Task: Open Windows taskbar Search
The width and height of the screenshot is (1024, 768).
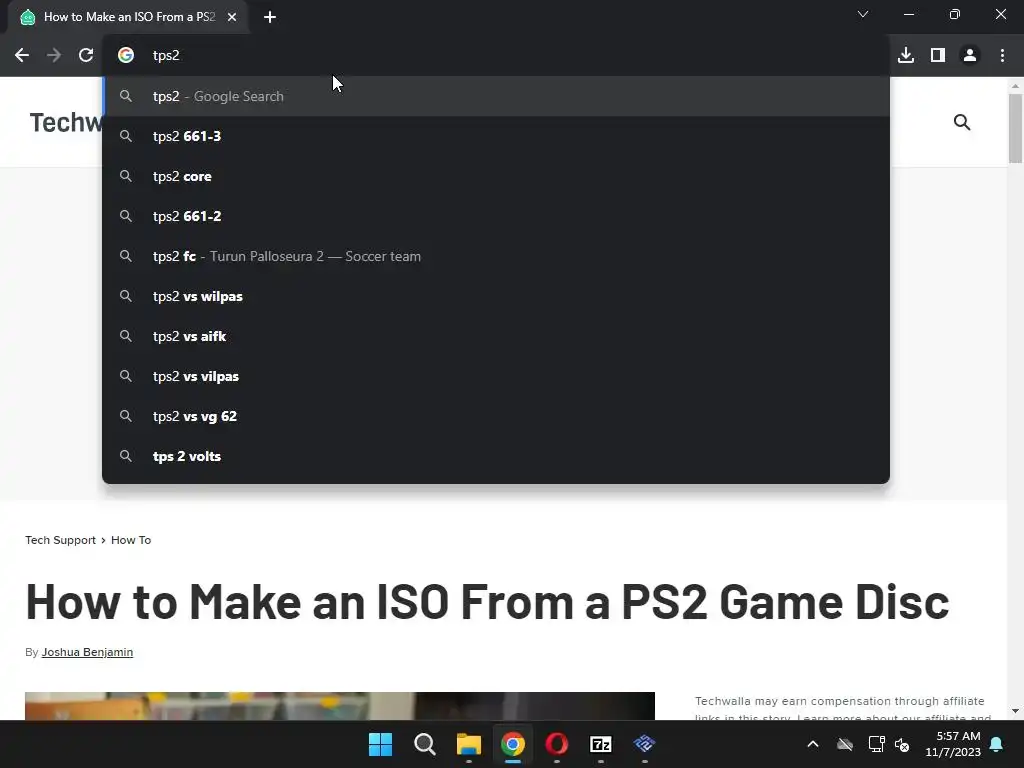Action: 424,744
